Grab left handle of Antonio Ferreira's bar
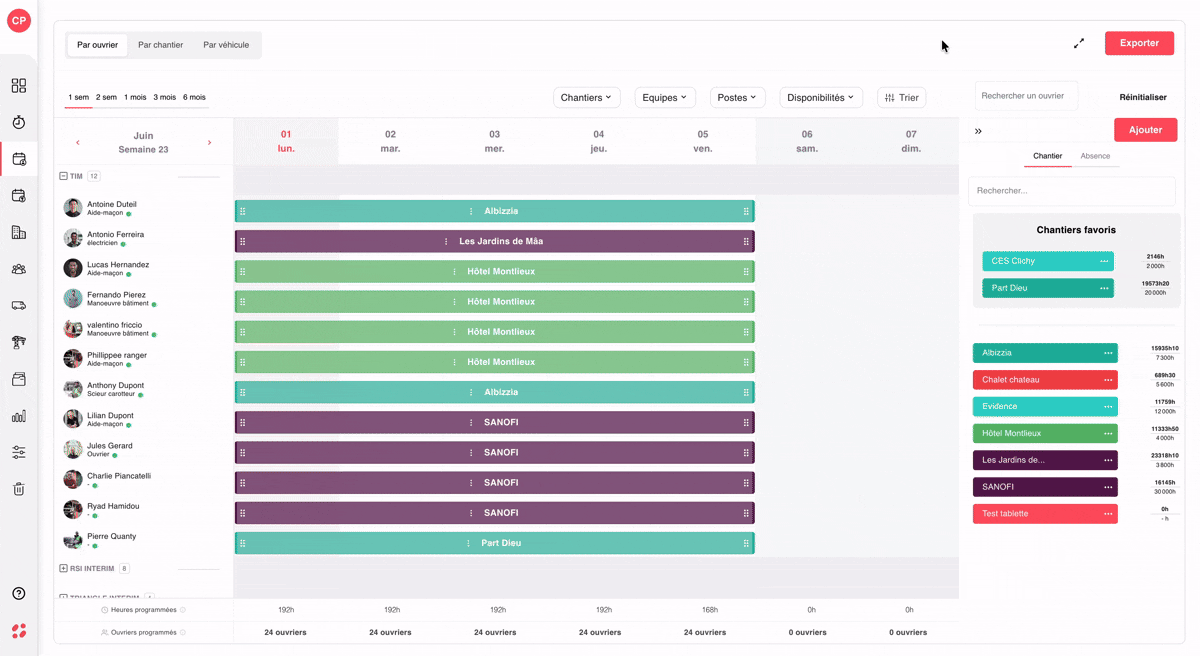 (x=243, y=241)
